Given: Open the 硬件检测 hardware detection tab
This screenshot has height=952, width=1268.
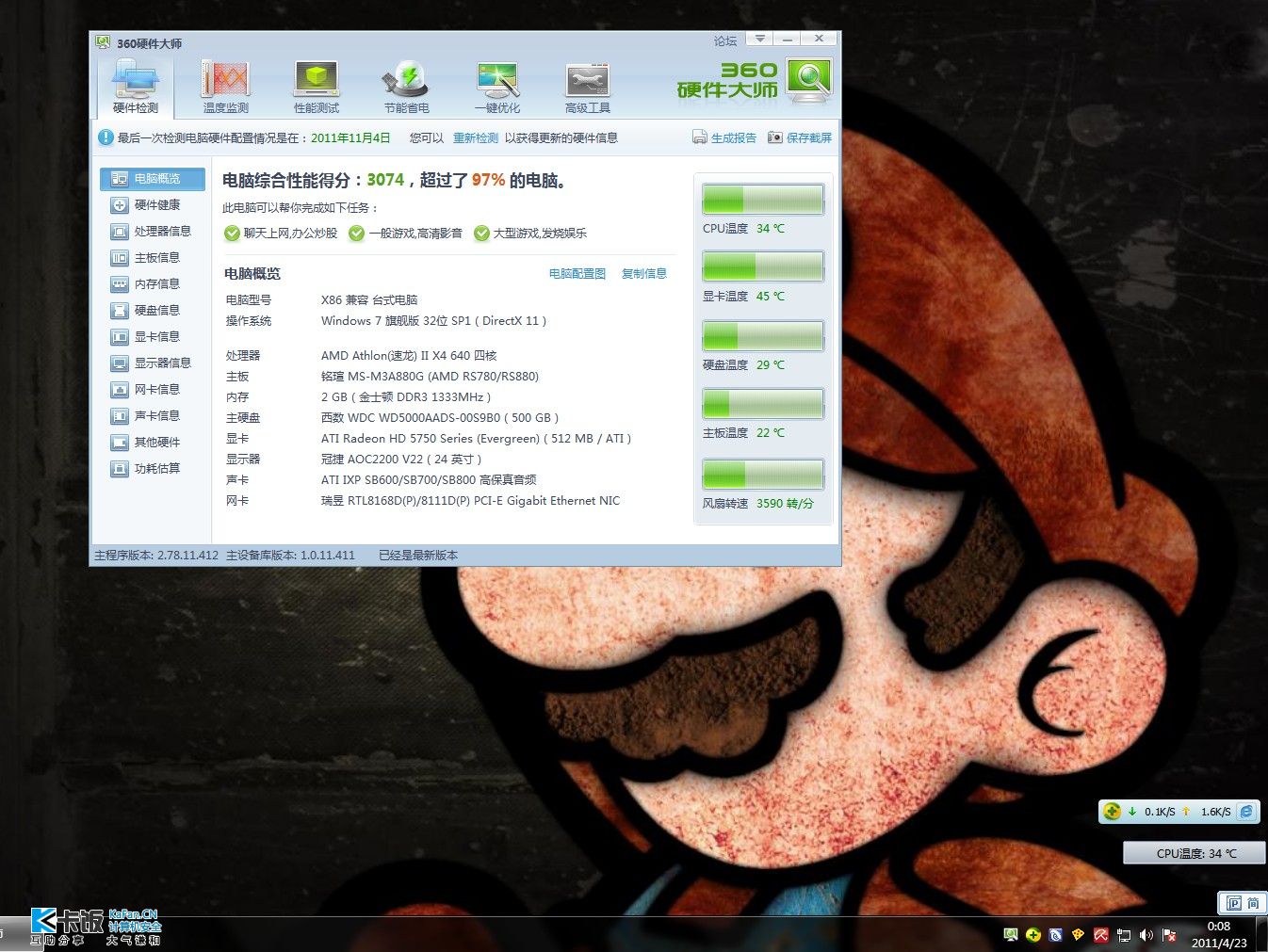Looking at the screenshot, I should click(x=136, y=87).
